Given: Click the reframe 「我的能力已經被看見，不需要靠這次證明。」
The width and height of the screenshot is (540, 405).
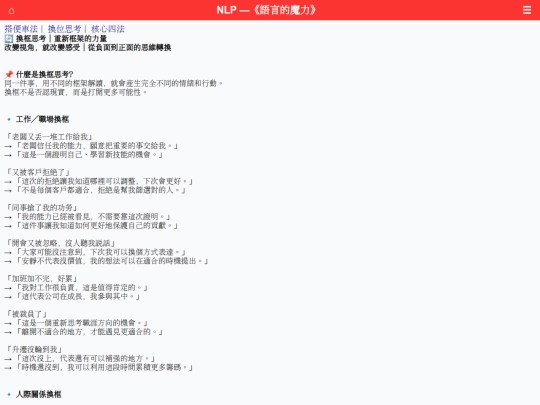Looking at the screenshot, I should 93,217.
